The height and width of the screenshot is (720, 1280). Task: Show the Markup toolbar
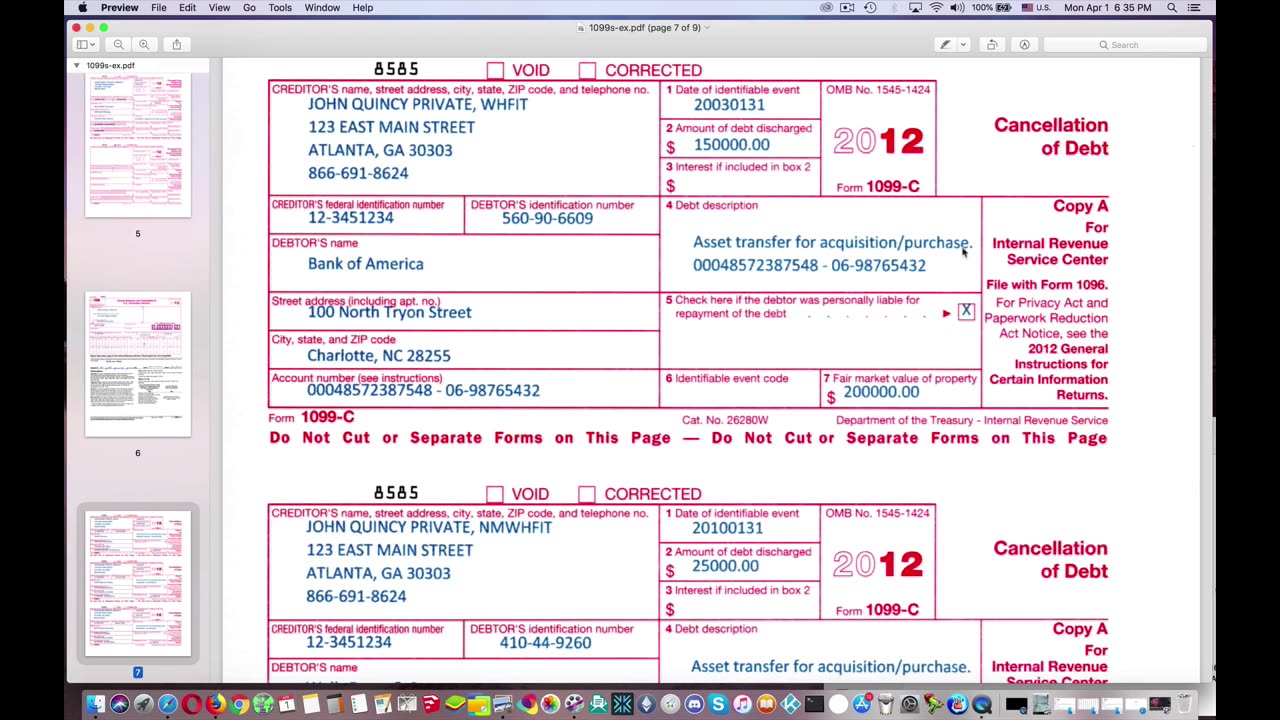click(1024, 44)
